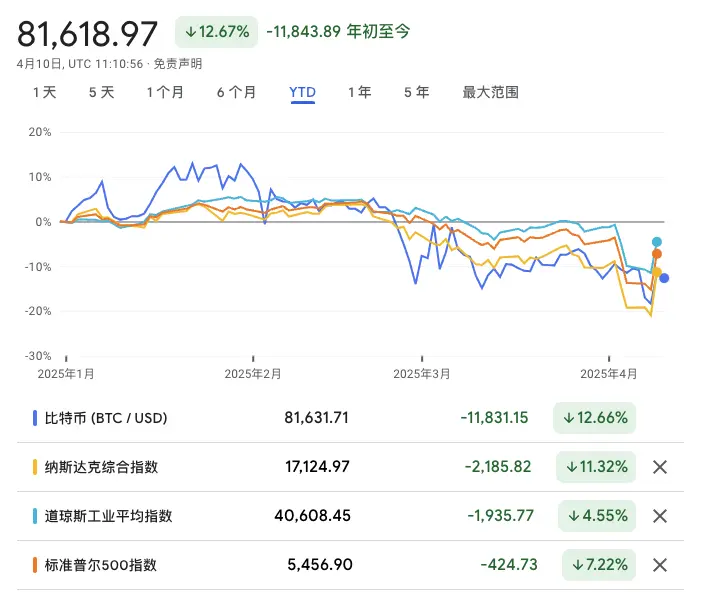Open the 比特币 (BTC / USD) row
This screenshot has width=702, height=597.
(350, 418)
